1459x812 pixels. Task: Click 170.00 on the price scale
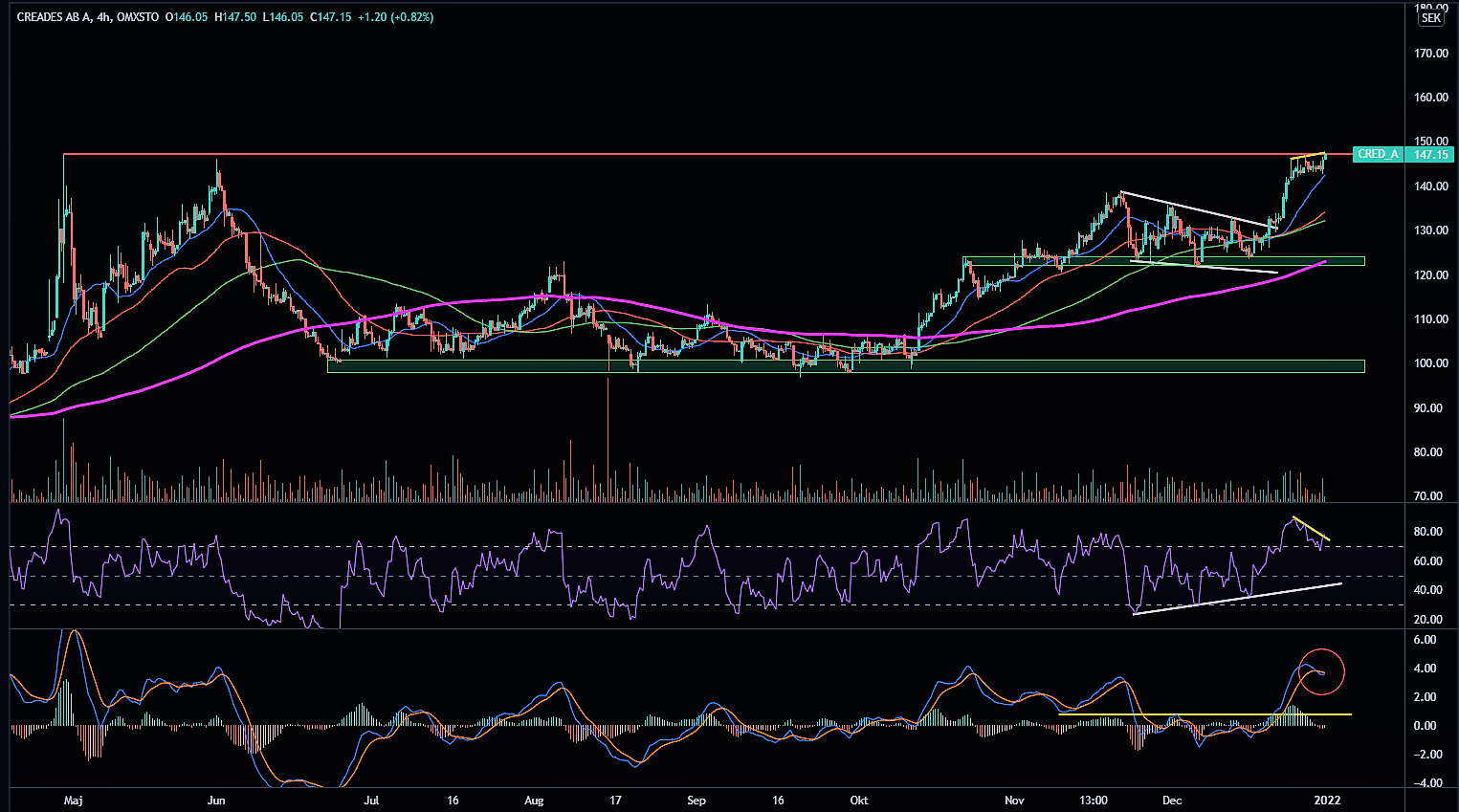click(x=1431, y=54)
